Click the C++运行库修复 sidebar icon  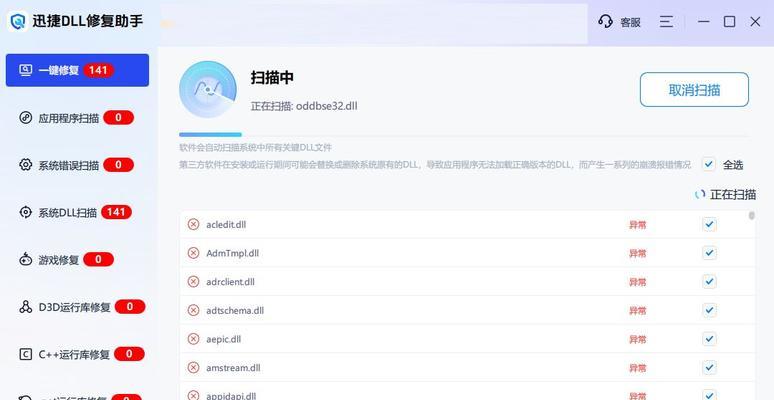click(27, 354)
